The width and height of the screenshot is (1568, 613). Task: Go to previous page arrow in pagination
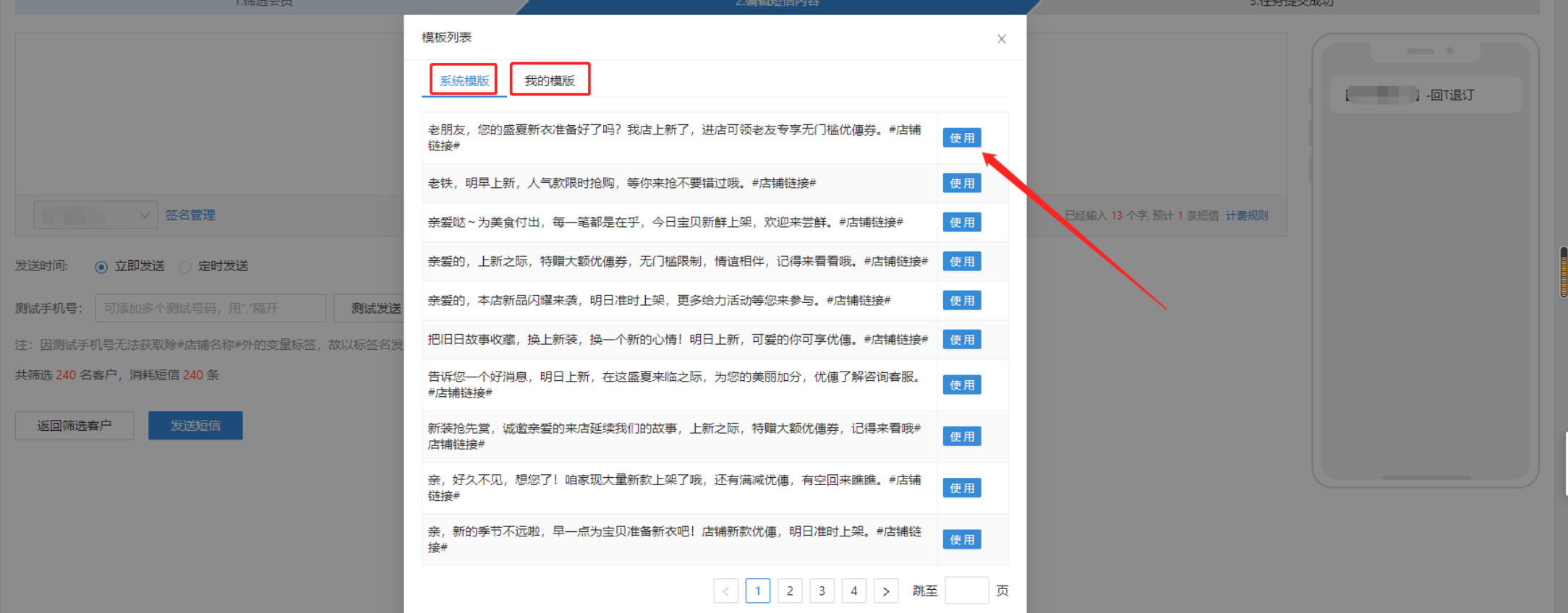726,591
